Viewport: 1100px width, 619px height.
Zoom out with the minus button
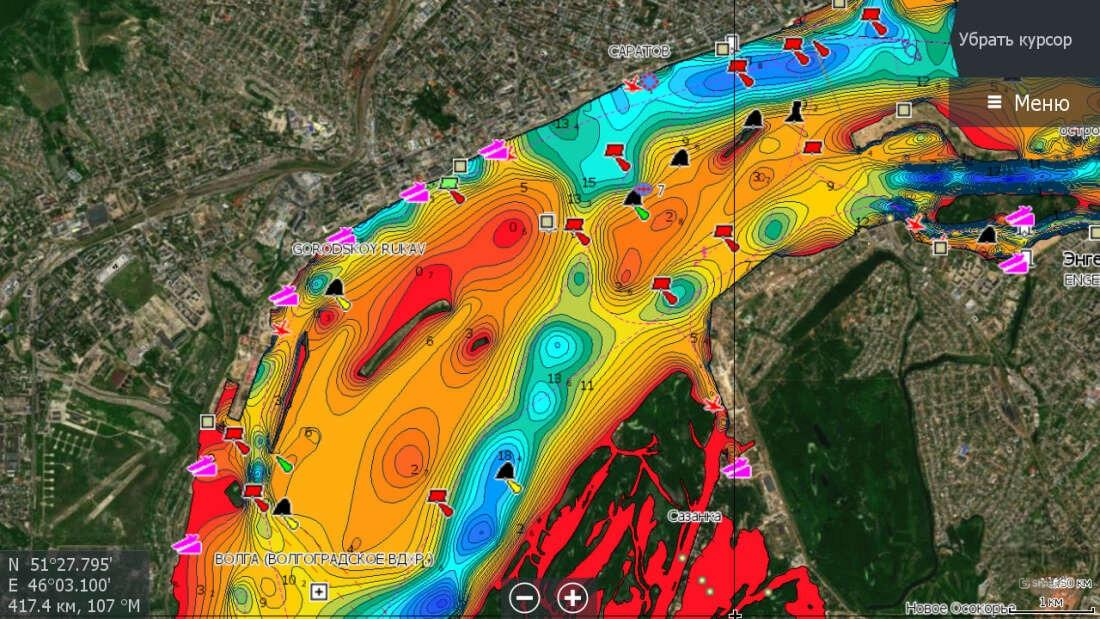click(x=524, y=598)
